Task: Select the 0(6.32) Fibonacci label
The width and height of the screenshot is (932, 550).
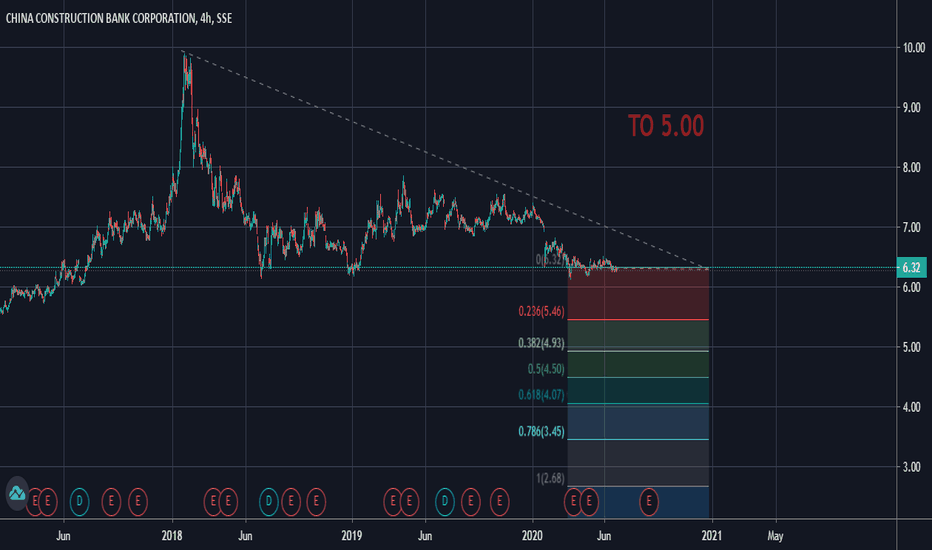Action: click(549, 260)
